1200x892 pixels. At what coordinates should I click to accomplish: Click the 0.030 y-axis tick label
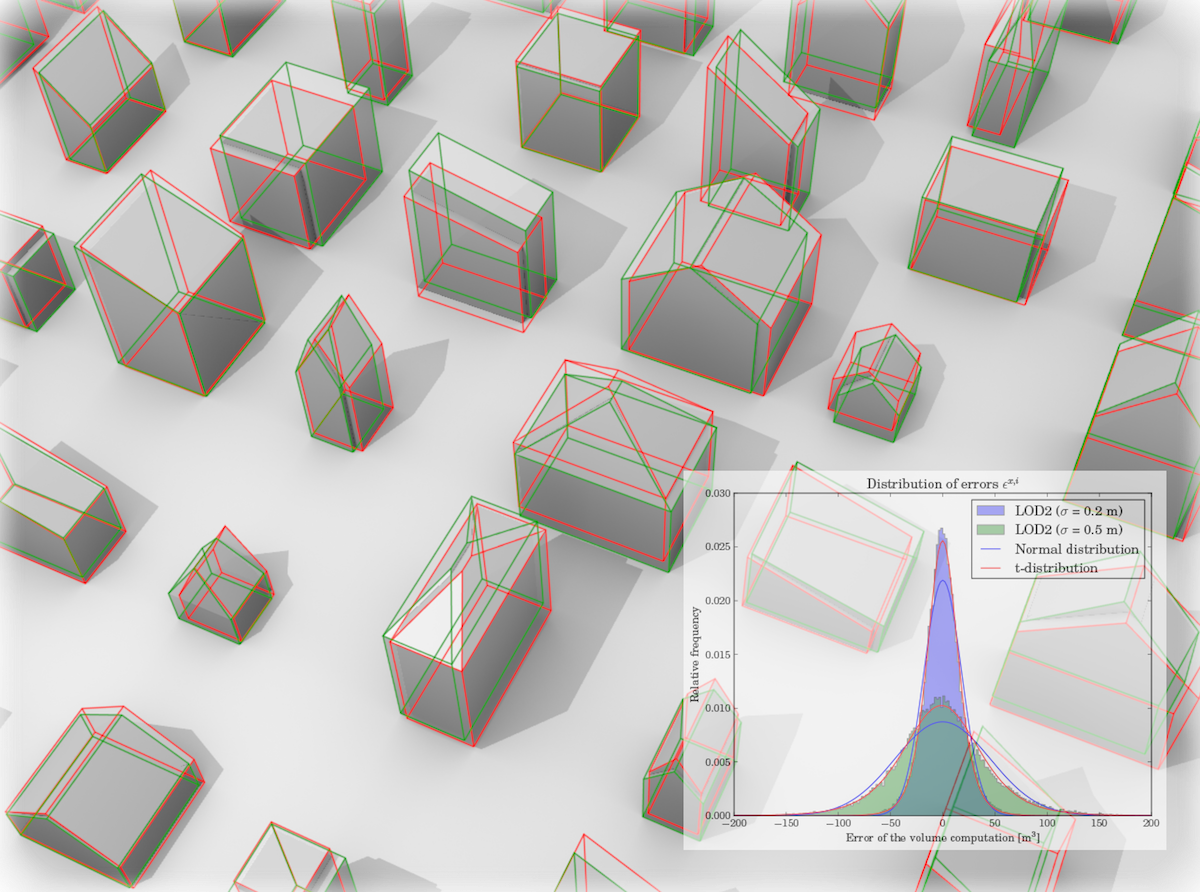coord(715,494)
